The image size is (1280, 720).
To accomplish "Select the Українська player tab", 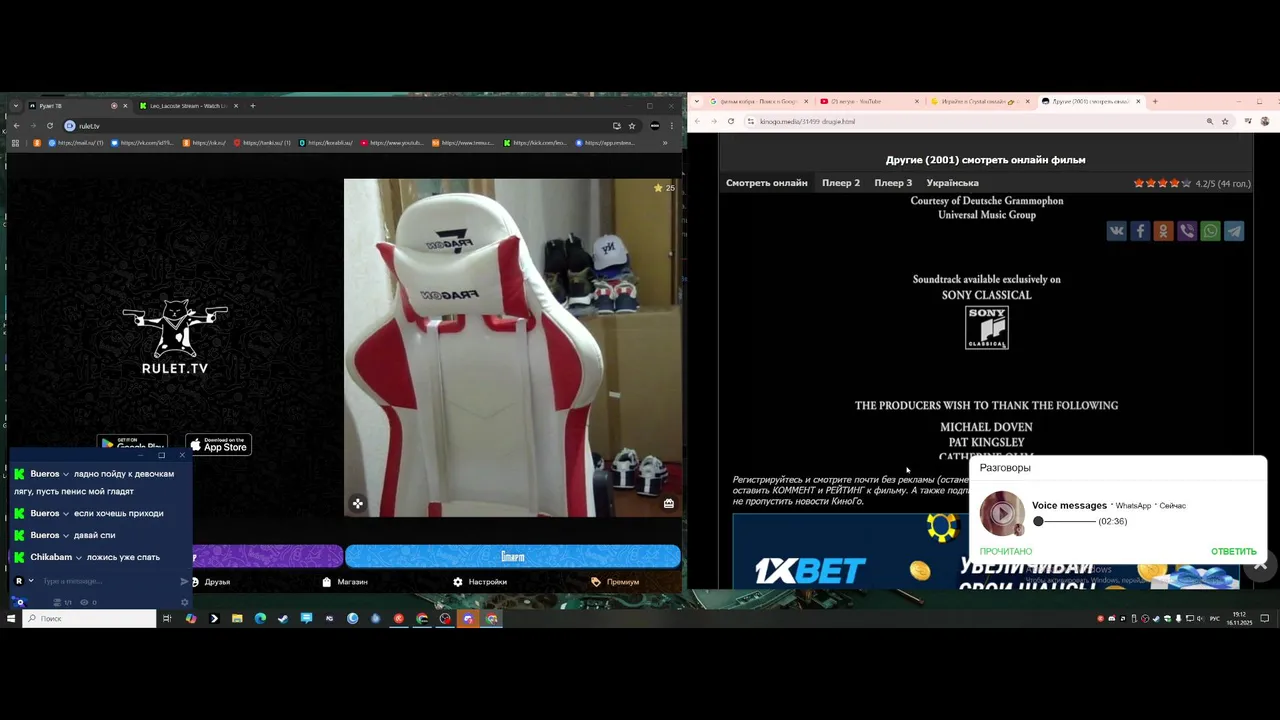I will (952, 183).
